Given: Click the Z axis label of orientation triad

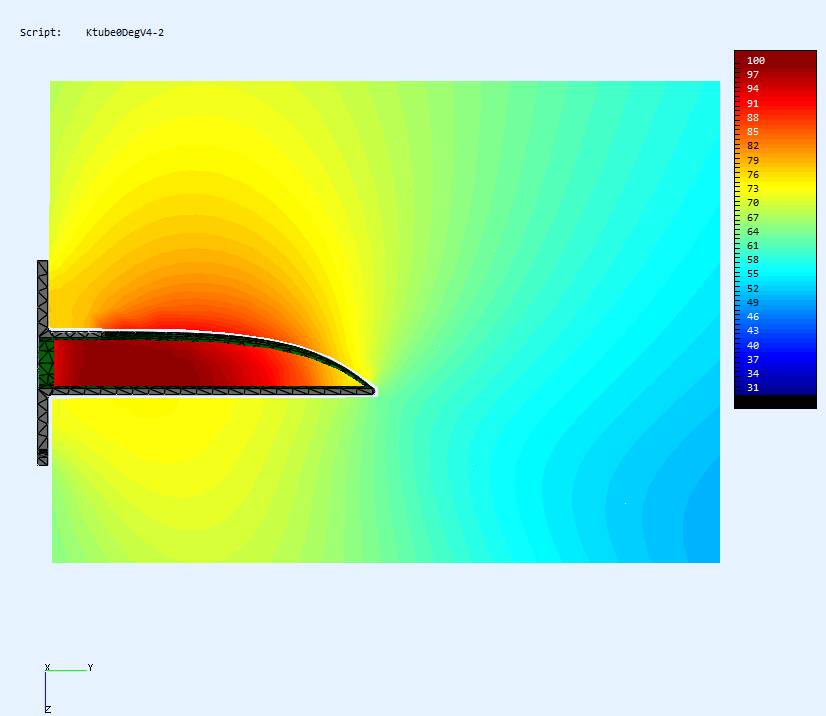Looking at the screenshot, I should point(48,710).
